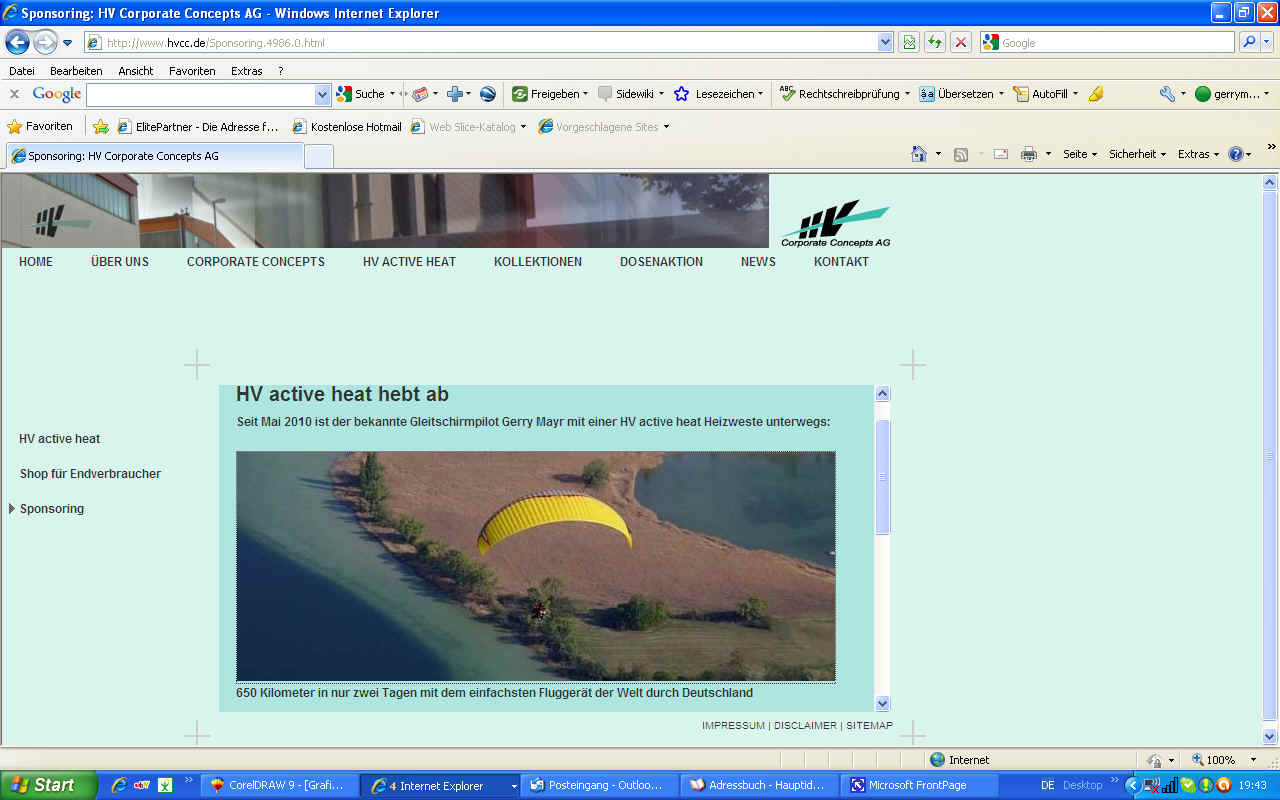Click the magnifier search button

click(x=1248, y=42)
